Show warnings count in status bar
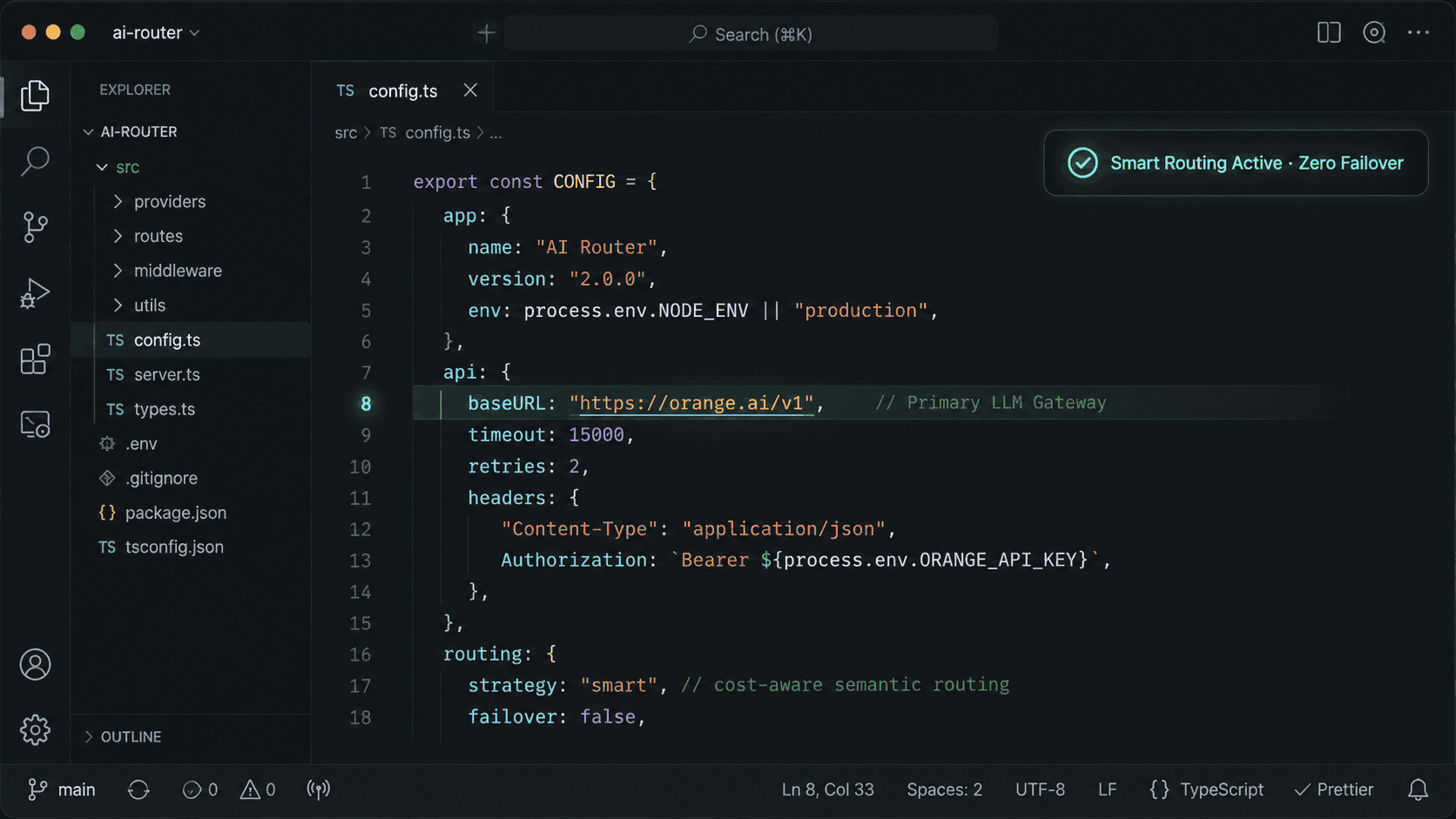The image size is (1456, 819). (258, 789)
